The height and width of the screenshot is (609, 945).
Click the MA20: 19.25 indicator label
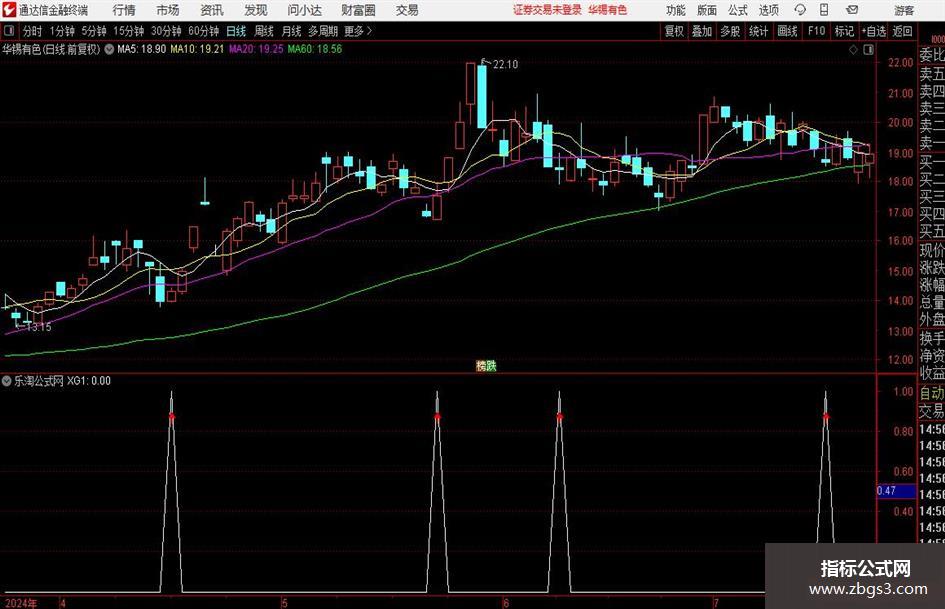(x=256, y=49)
